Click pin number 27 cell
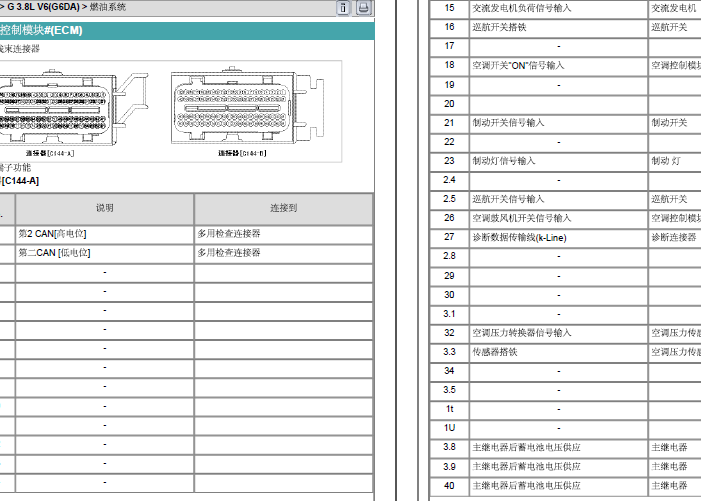701x501 pixels. click(449, 237)
